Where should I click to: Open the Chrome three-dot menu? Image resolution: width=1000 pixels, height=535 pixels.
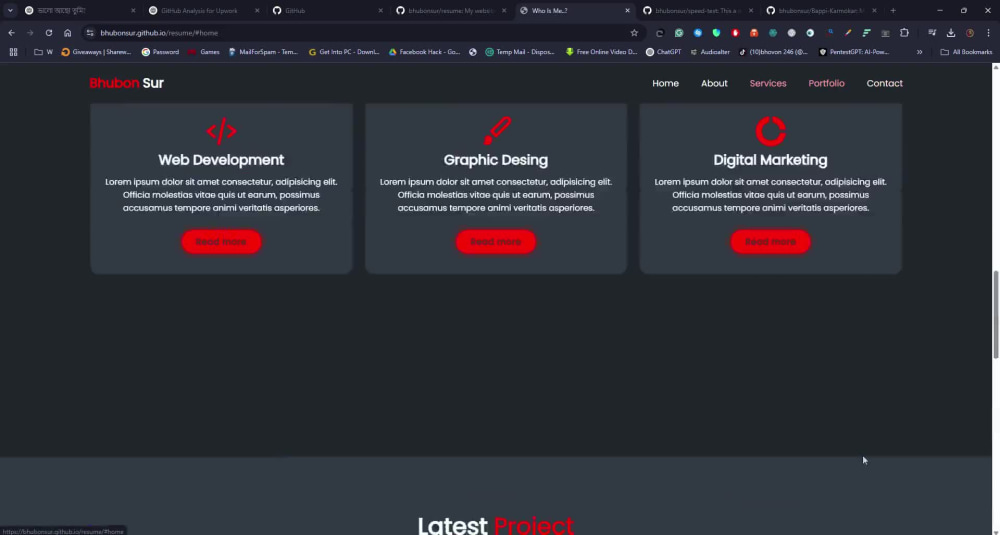(988, 33)
